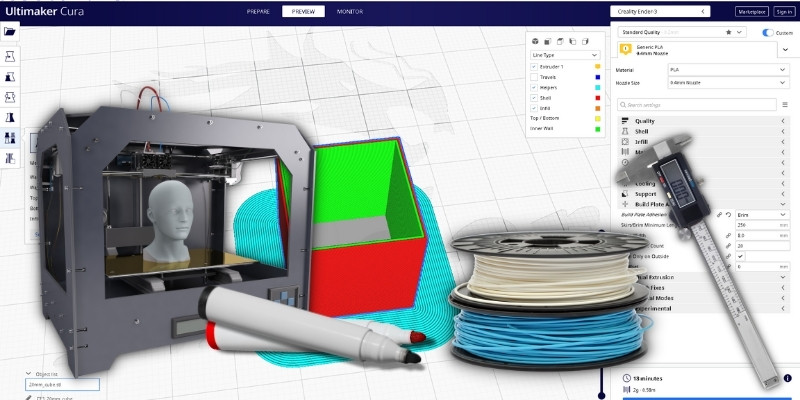Viewport: 800px width, 400px height.
Task: Select the Support Blocker tool
Action: point(11,158)
